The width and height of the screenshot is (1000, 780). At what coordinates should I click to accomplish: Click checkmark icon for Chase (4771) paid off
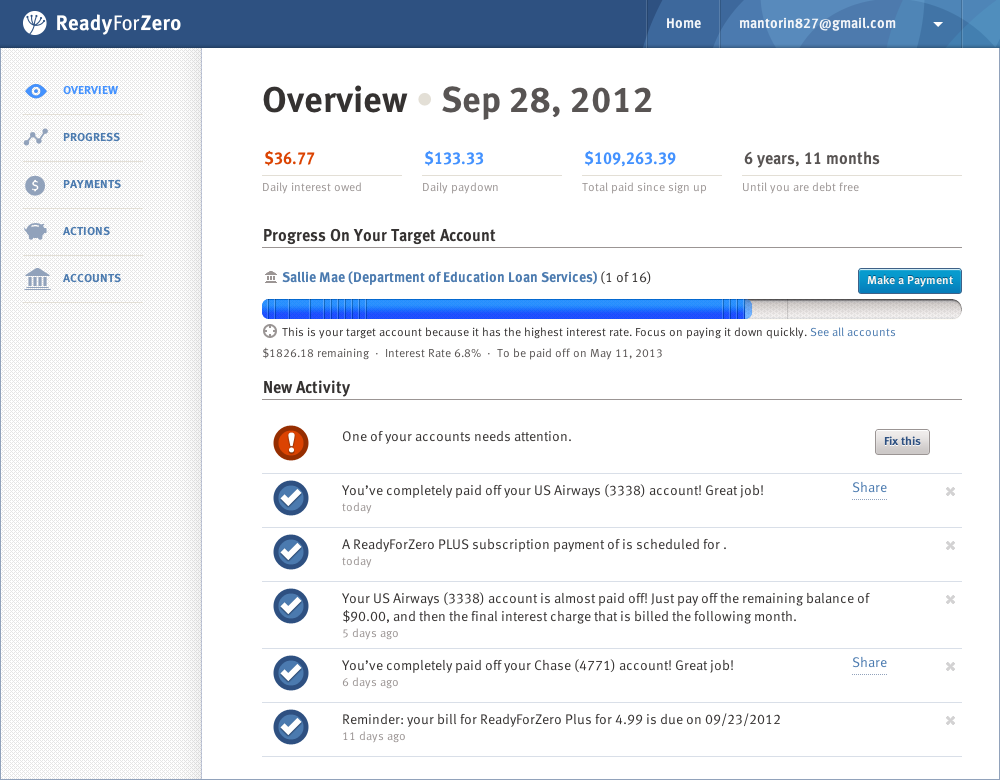(x=291, y=673)
